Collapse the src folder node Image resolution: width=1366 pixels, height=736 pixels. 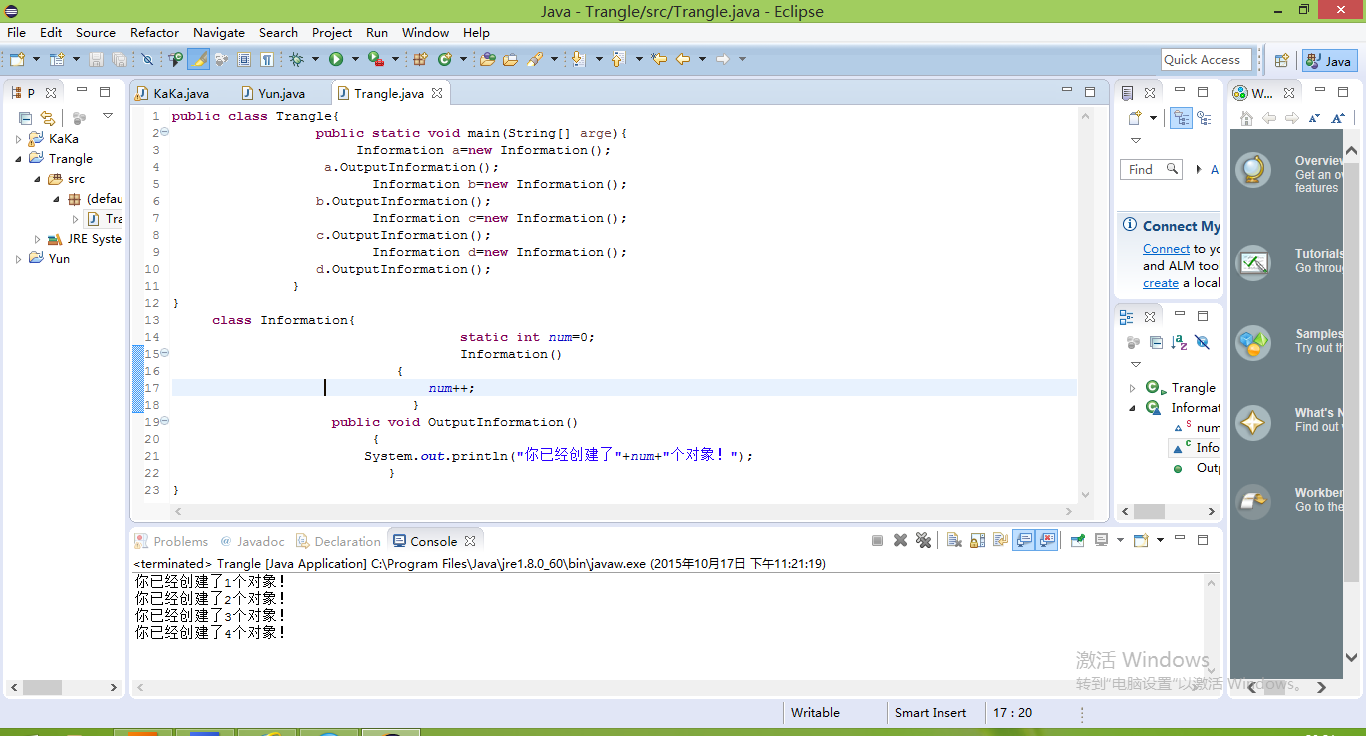(x=38, y=179)
